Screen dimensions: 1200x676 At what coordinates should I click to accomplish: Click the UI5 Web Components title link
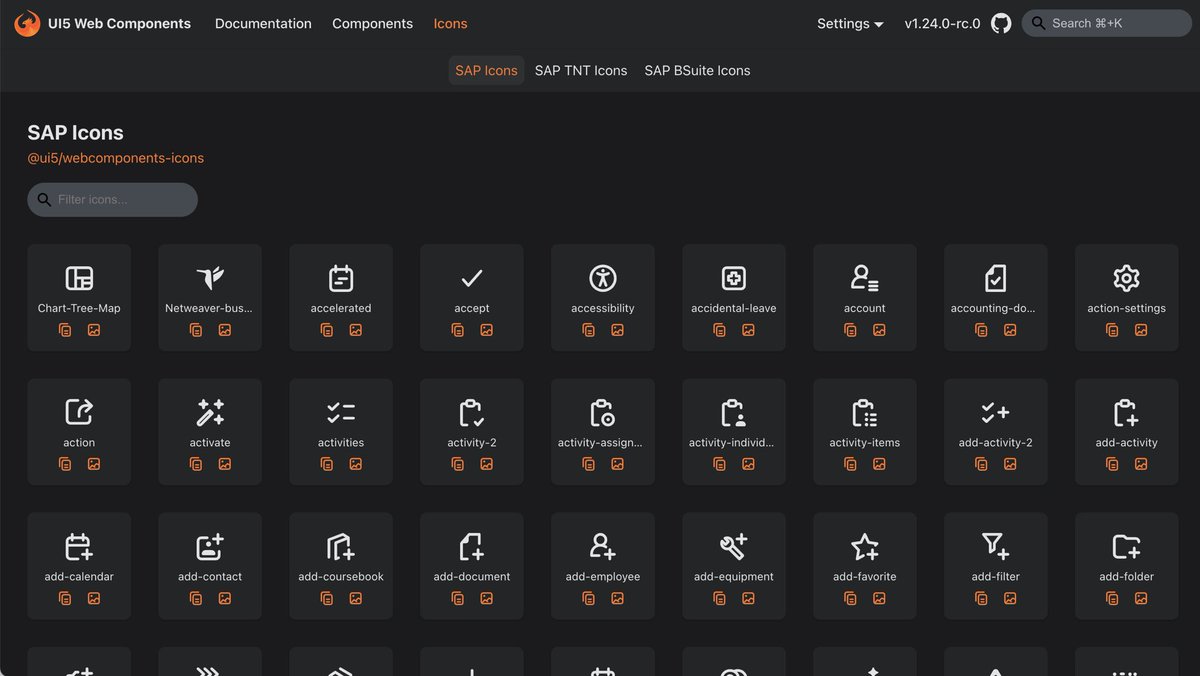[119, 23]
